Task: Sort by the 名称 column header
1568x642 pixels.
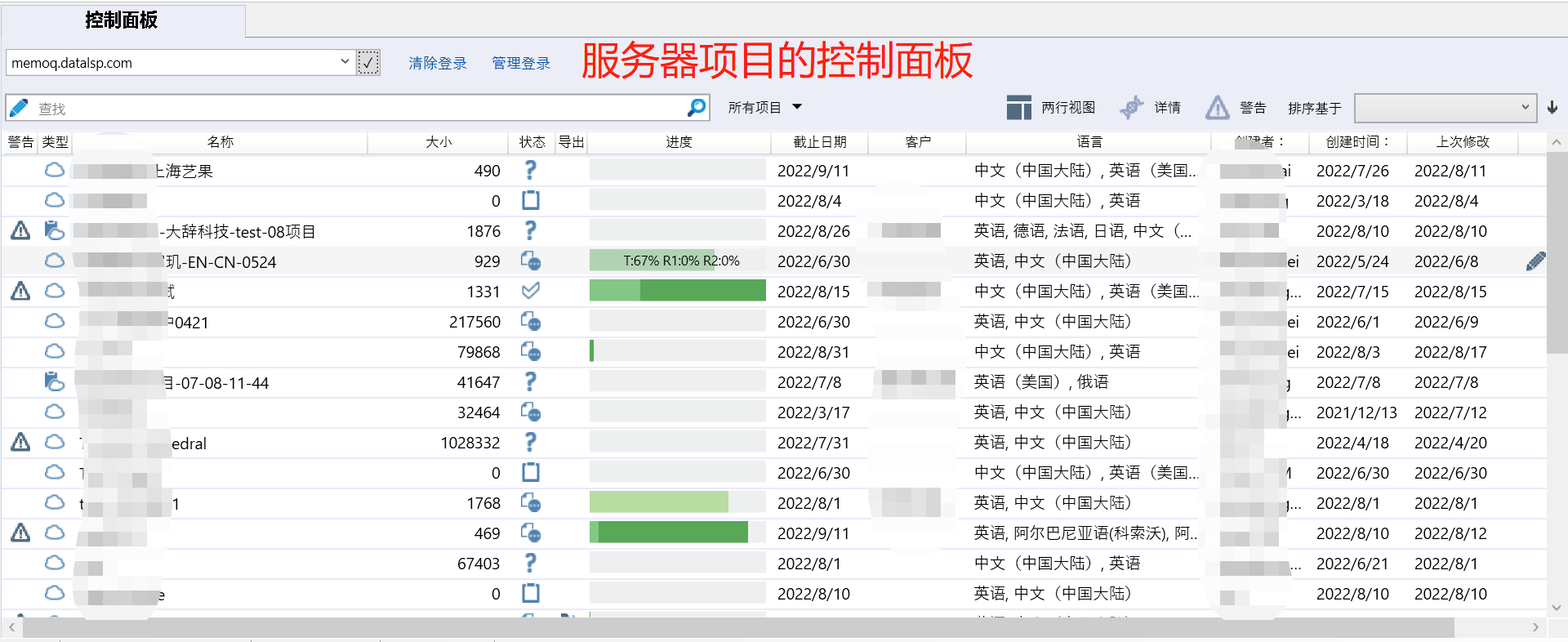Action: 220,142
